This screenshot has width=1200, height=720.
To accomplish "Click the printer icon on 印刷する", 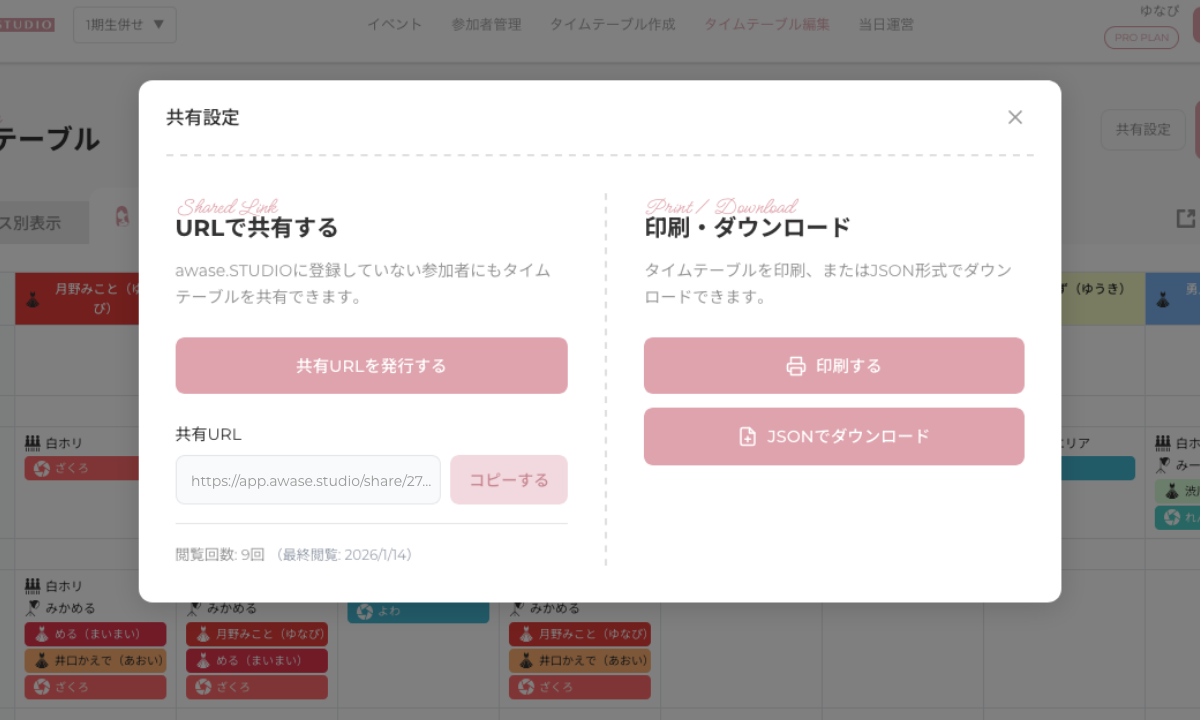I will 796,366.
